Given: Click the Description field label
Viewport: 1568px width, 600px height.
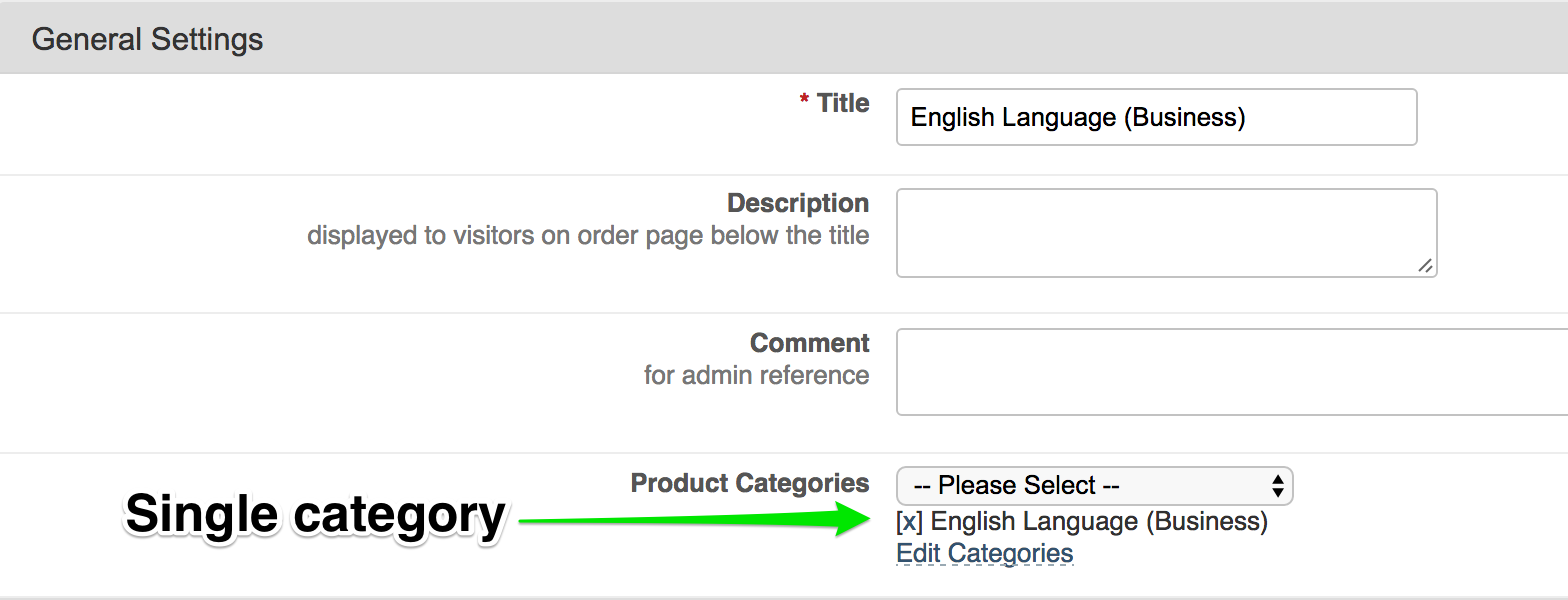Looking at the screenshot, I should coord(797,203).
